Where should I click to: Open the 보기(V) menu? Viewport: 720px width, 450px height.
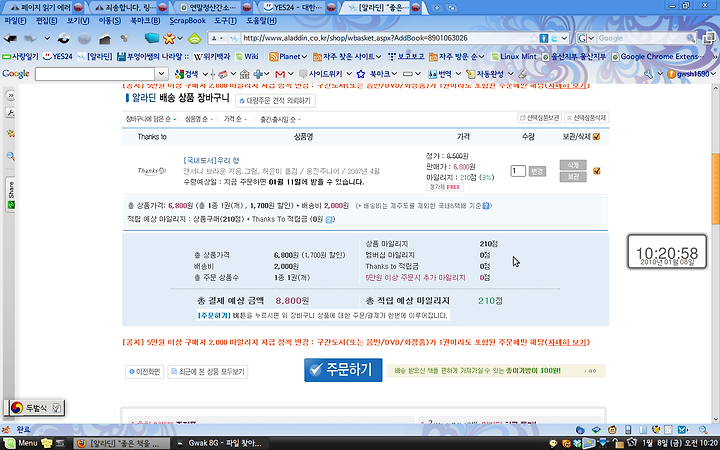pyautogui.click(x=78, y=21)
